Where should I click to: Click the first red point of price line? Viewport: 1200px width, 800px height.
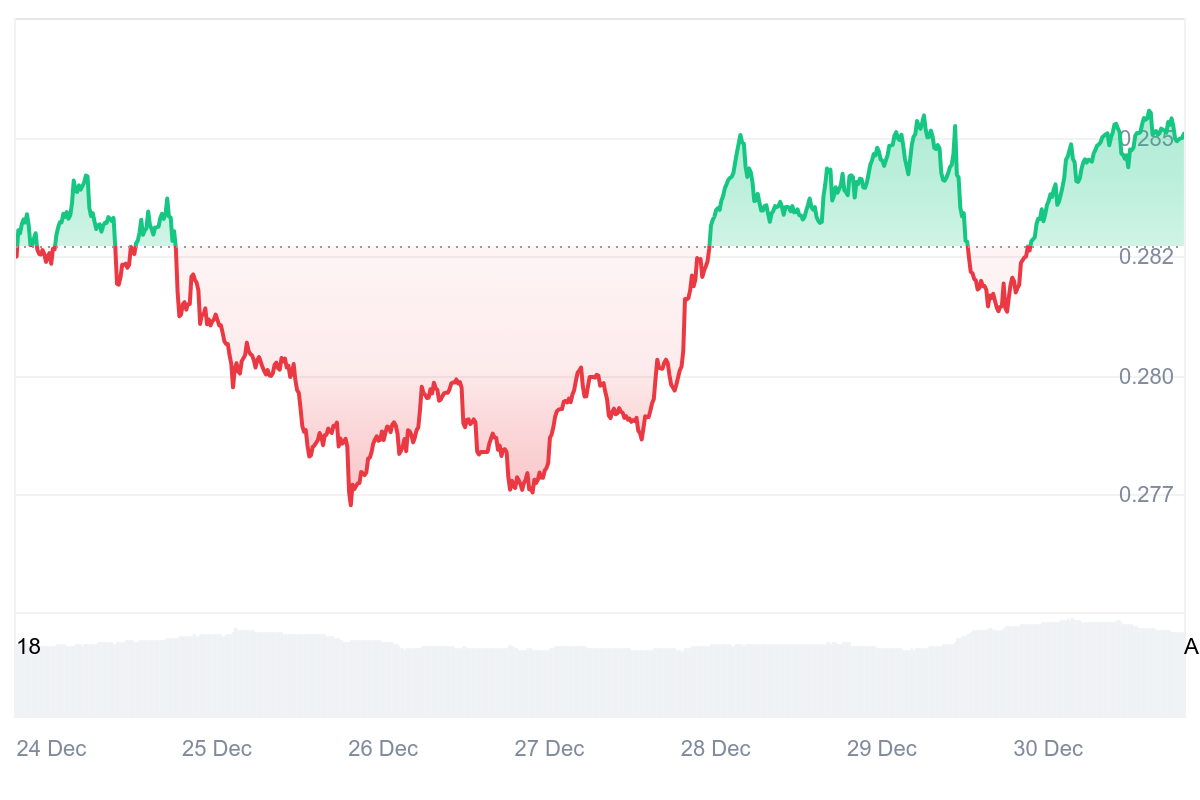pyautogui.click(x=17, y=256)
